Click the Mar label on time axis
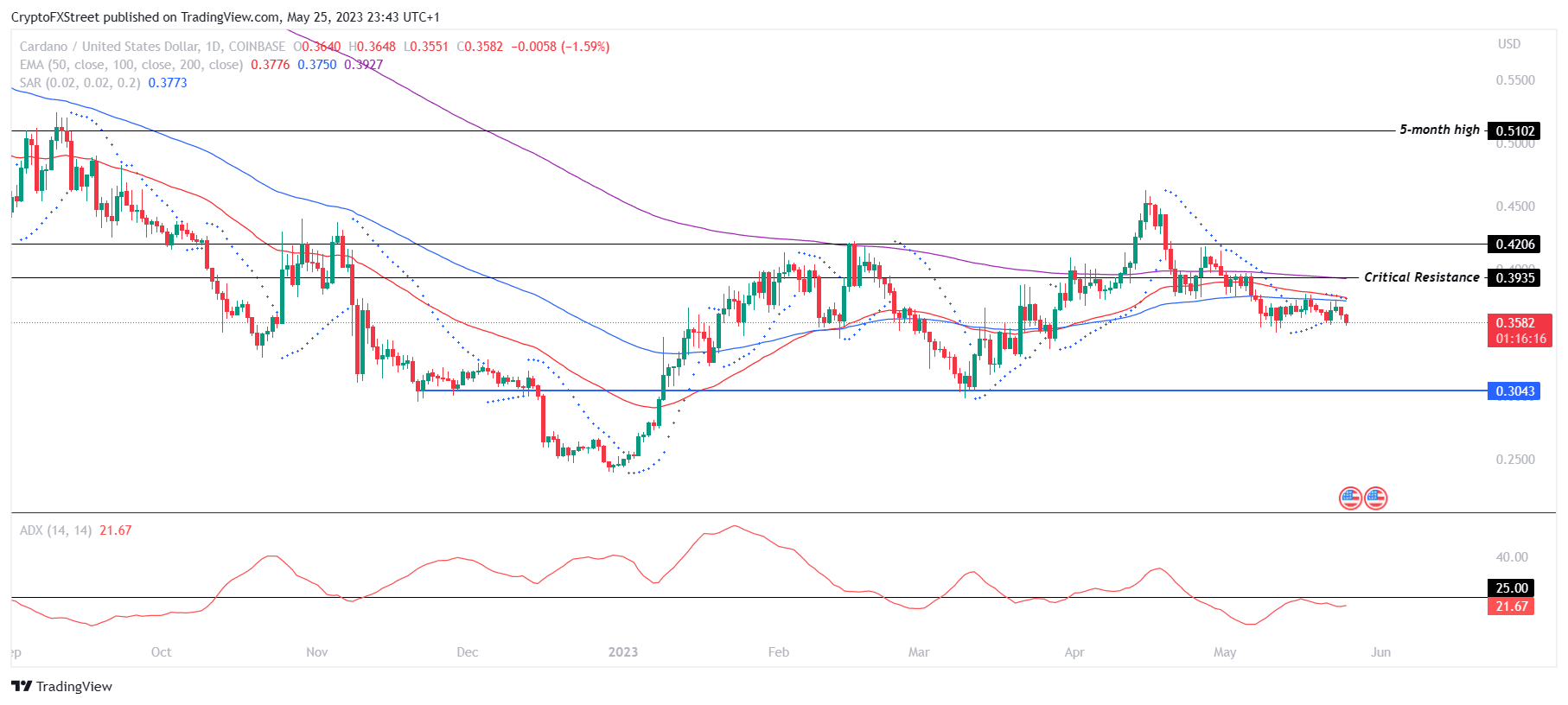This screenshot has height=705, width=1568. (918, 652)
